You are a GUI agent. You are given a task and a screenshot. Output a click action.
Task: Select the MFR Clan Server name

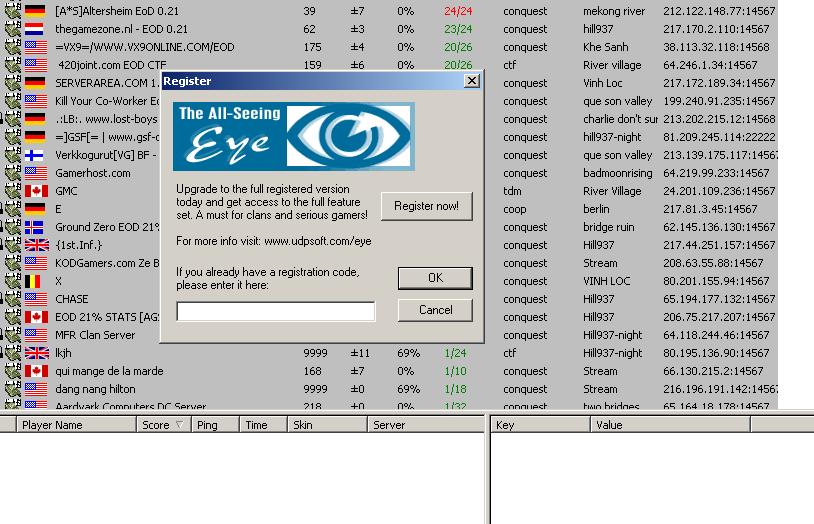(95, 335)
